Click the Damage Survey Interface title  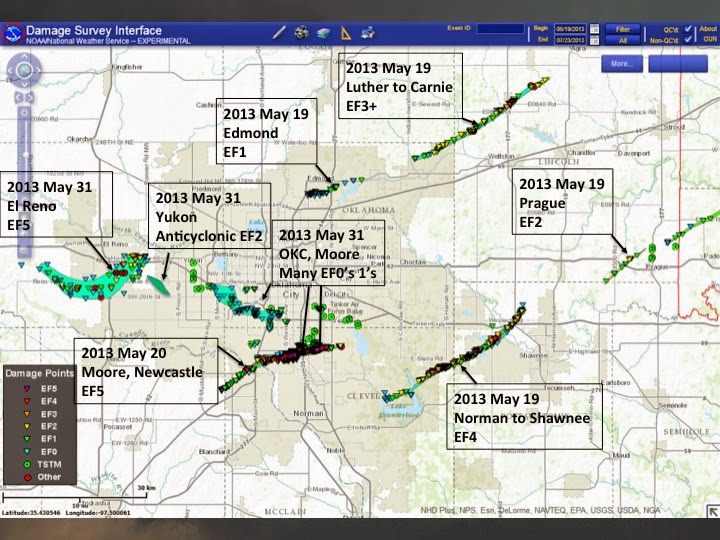(94, 31)
